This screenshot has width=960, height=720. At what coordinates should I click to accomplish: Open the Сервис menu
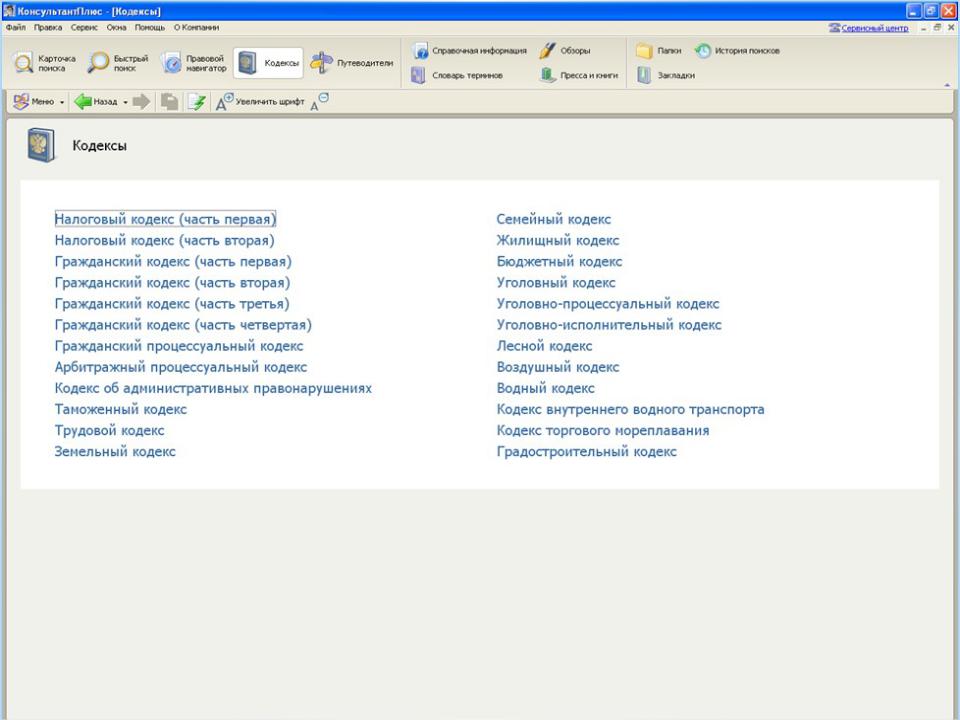coord(84,28)
